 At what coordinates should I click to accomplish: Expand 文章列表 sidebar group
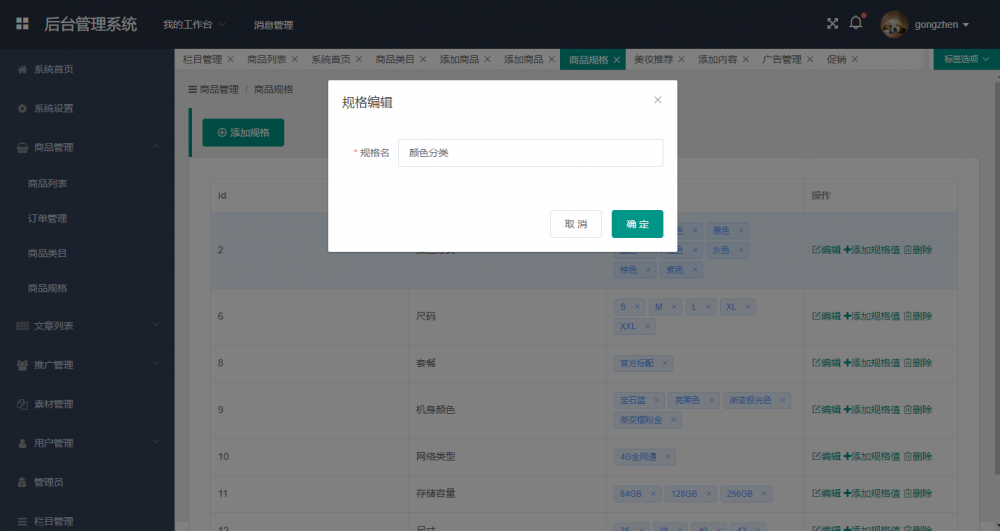[x=87, y=326]
